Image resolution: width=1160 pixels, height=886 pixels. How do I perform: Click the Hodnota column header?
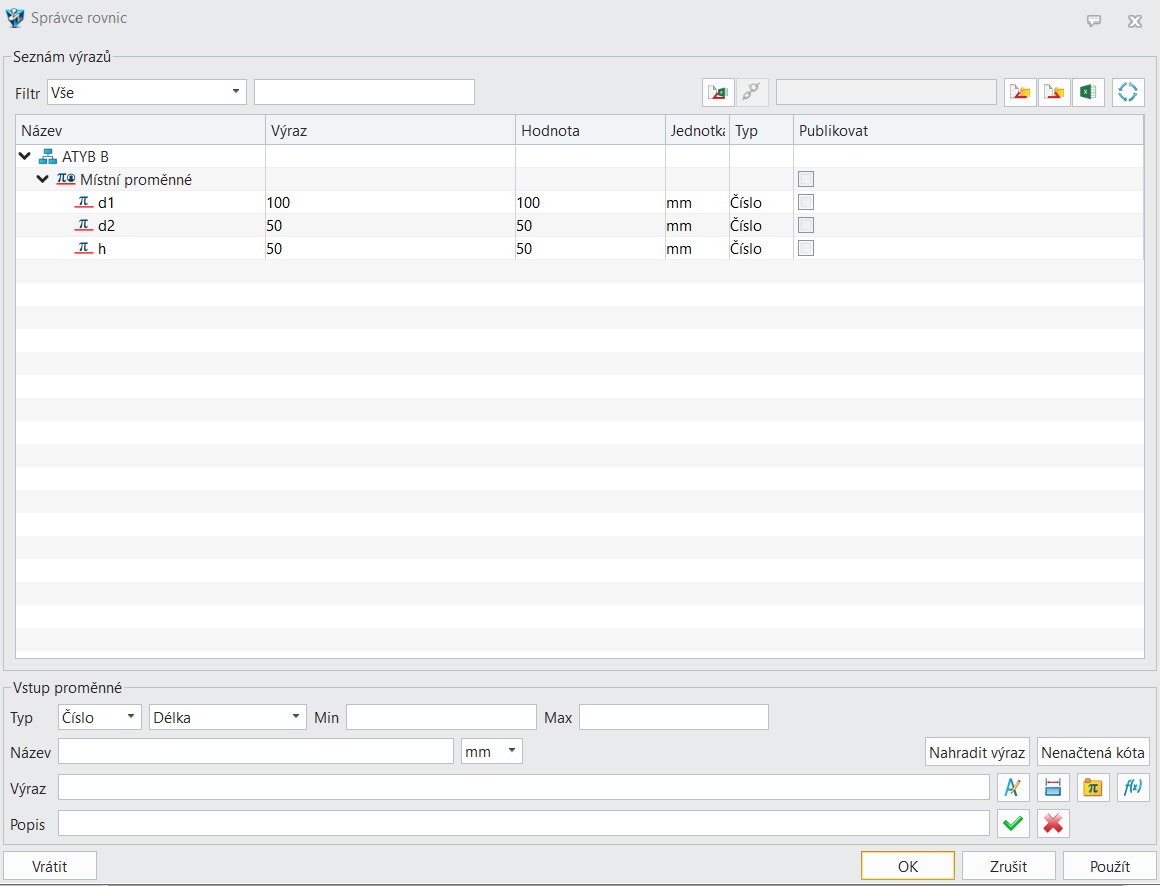[590, 130]
